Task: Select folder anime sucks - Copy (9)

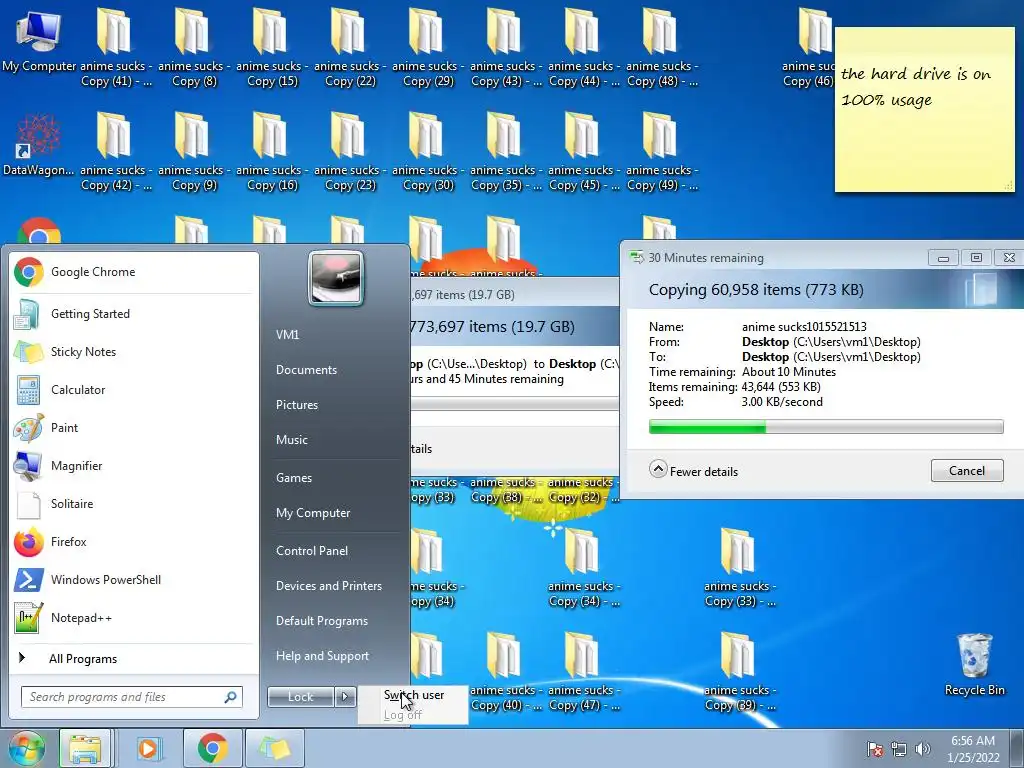Action: [x=193, y=151]
